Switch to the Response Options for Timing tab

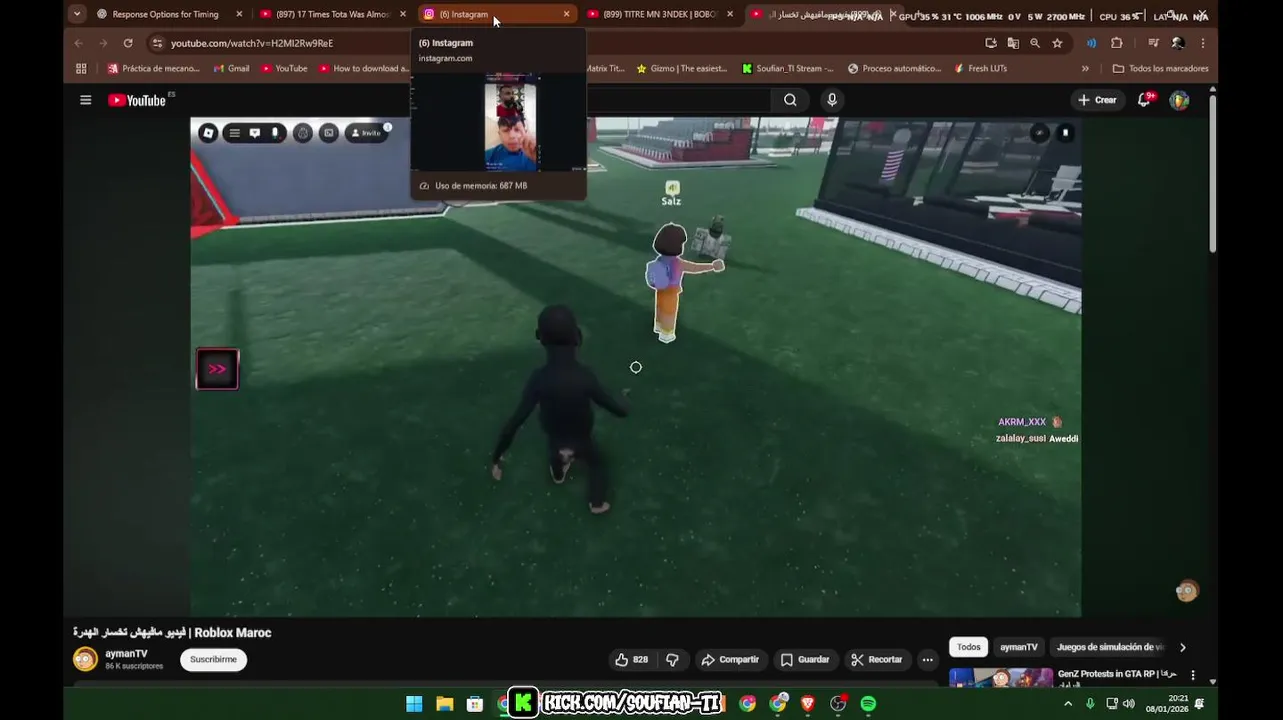[x=170, y=14]
